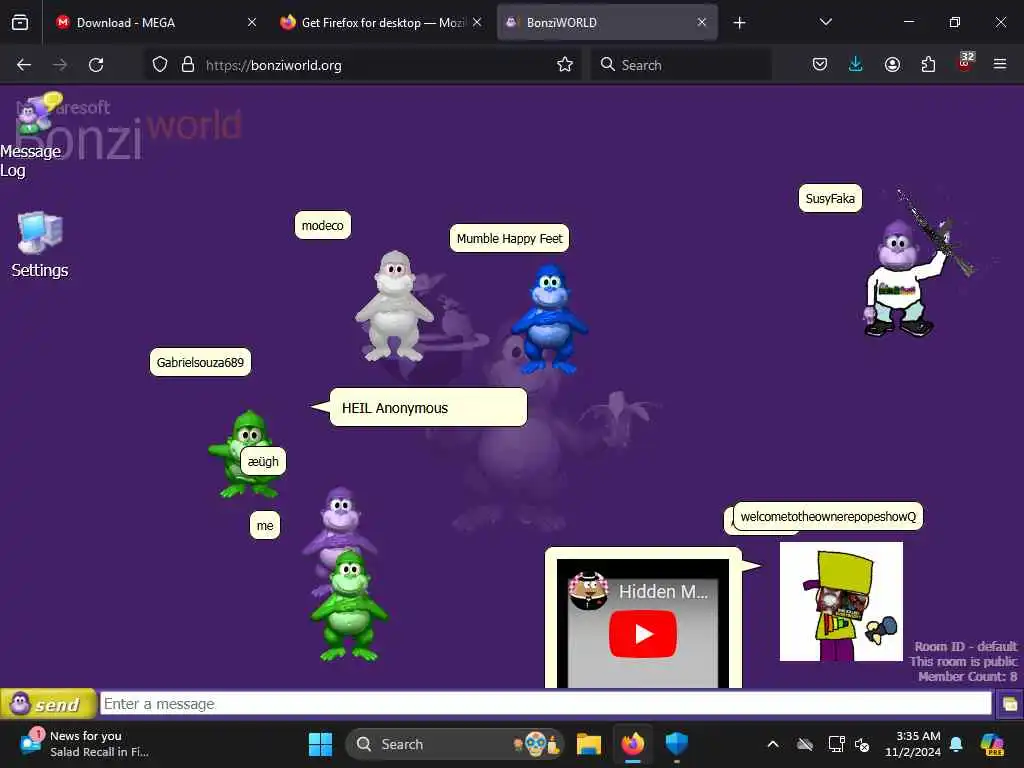The width and height of the screenshot is (1024, 768).
Task: Click the Firefox taskbar icon
Action: pyautogui.click(x=633, y=744)
